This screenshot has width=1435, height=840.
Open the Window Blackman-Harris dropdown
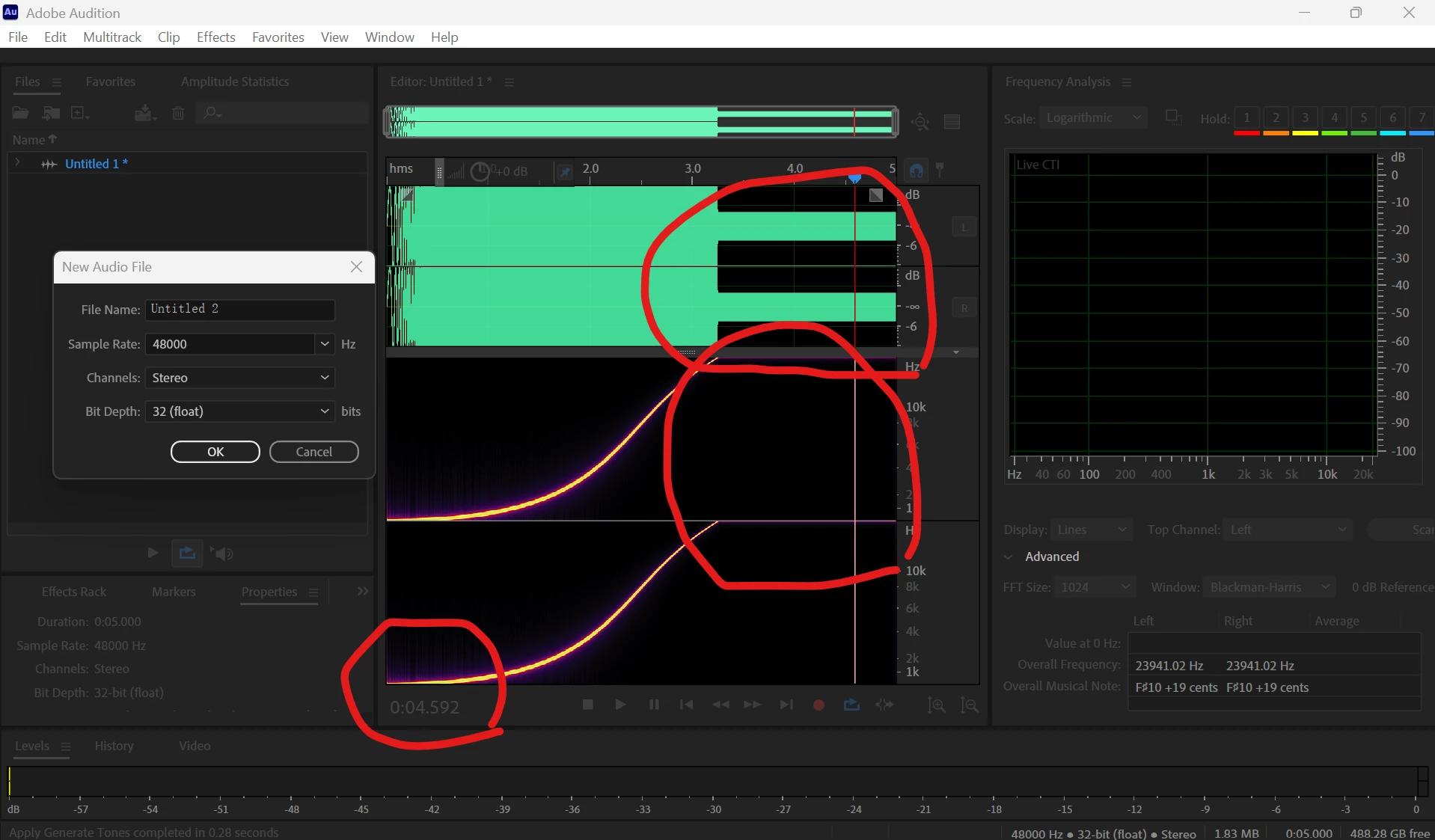coord(1270,587)
